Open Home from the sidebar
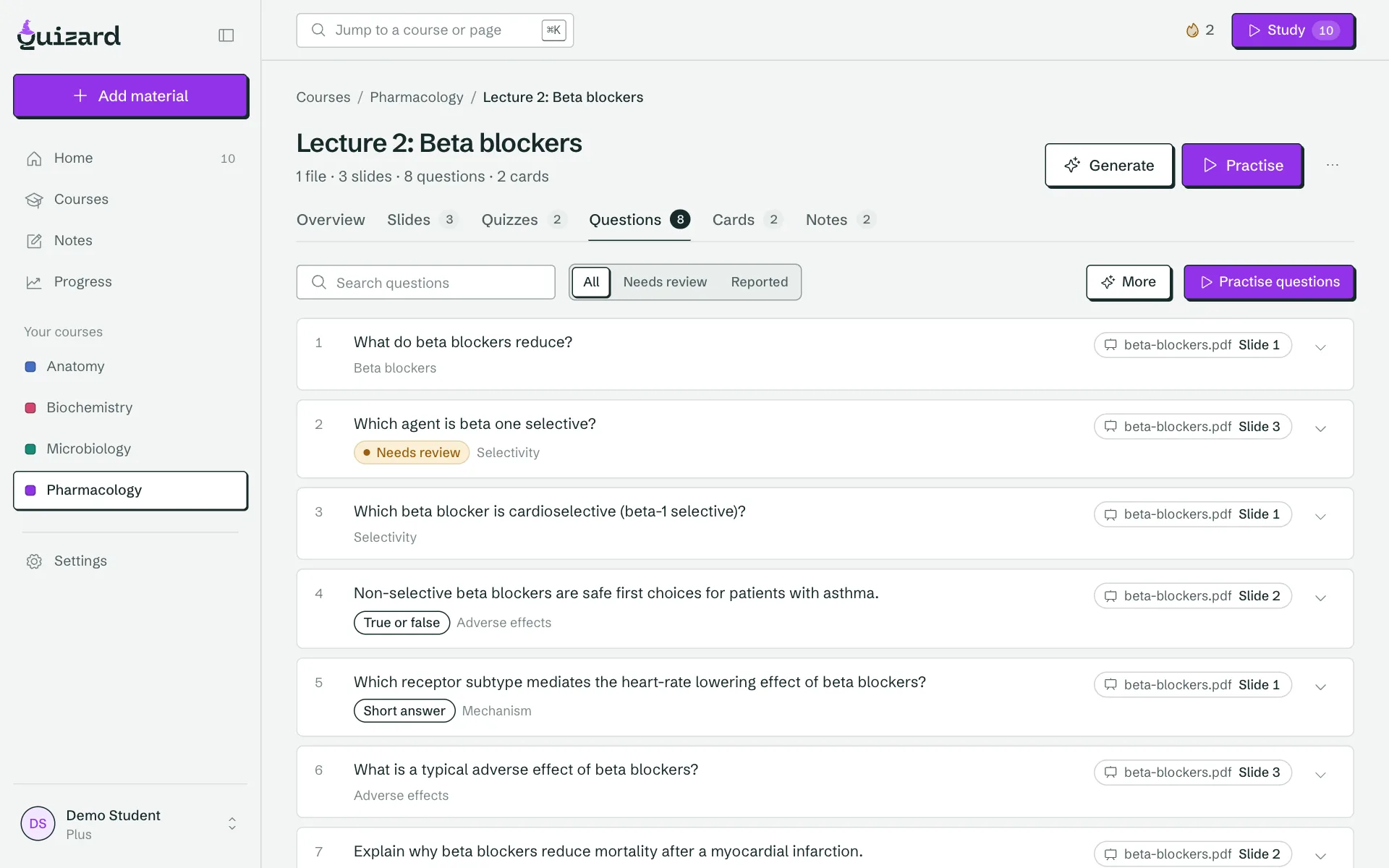This screenshot has width=1389, height=868. [130, 158]
